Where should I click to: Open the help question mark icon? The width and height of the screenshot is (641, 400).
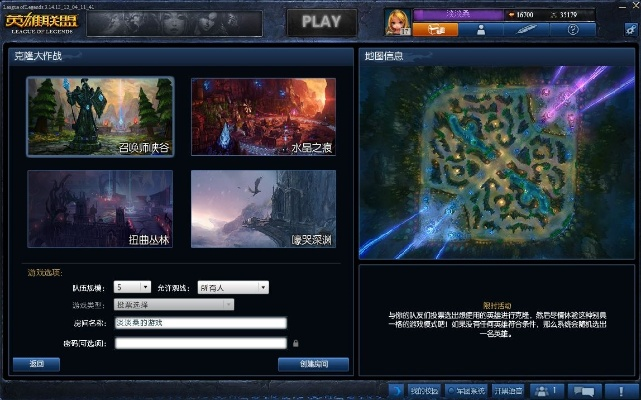[x=573, y=30]
